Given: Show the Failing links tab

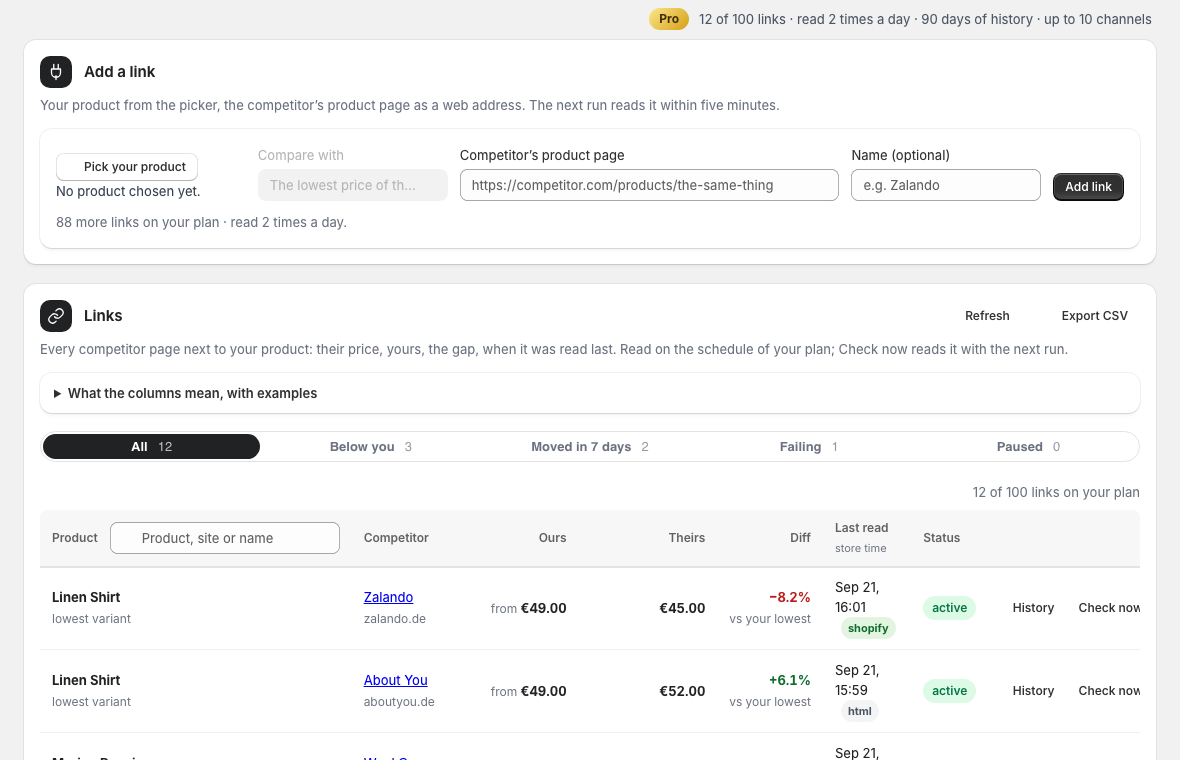Looking at the screenshot, I should (x=808, y=447).
